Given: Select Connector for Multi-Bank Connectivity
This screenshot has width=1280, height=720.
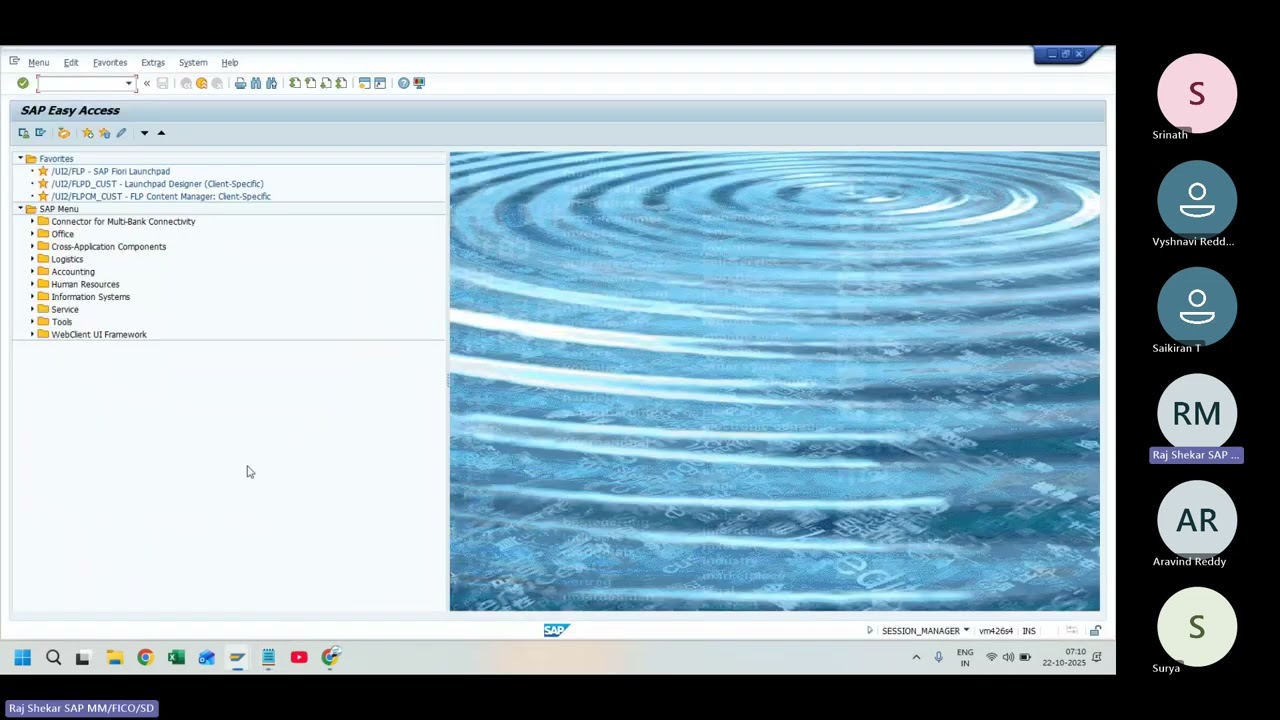Looking at the screenshot, I should pyautogui.click(x=123, y=221).
